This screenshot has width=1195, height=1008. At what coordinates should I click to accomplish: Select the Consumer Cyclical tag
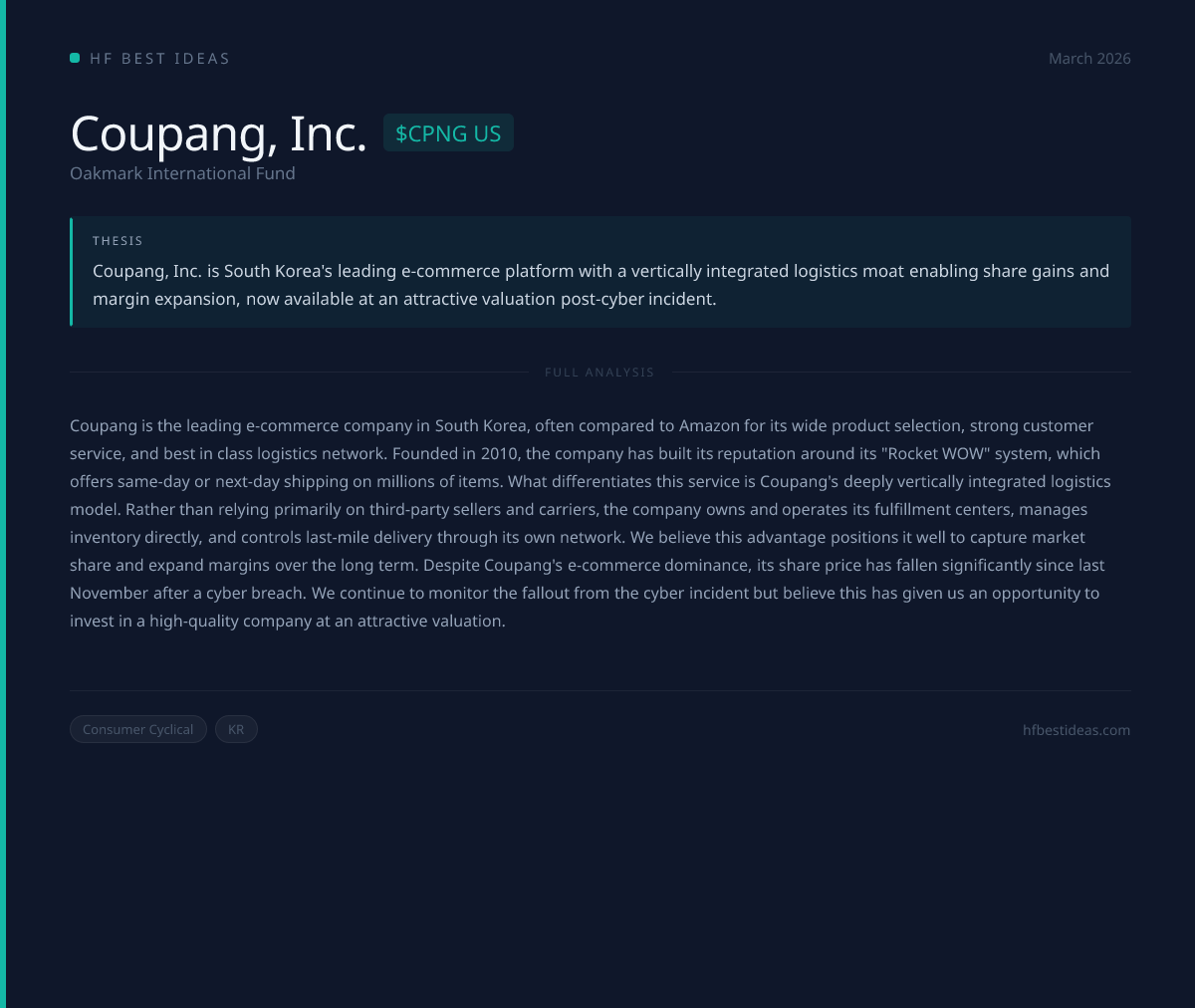tap(138, 729)
